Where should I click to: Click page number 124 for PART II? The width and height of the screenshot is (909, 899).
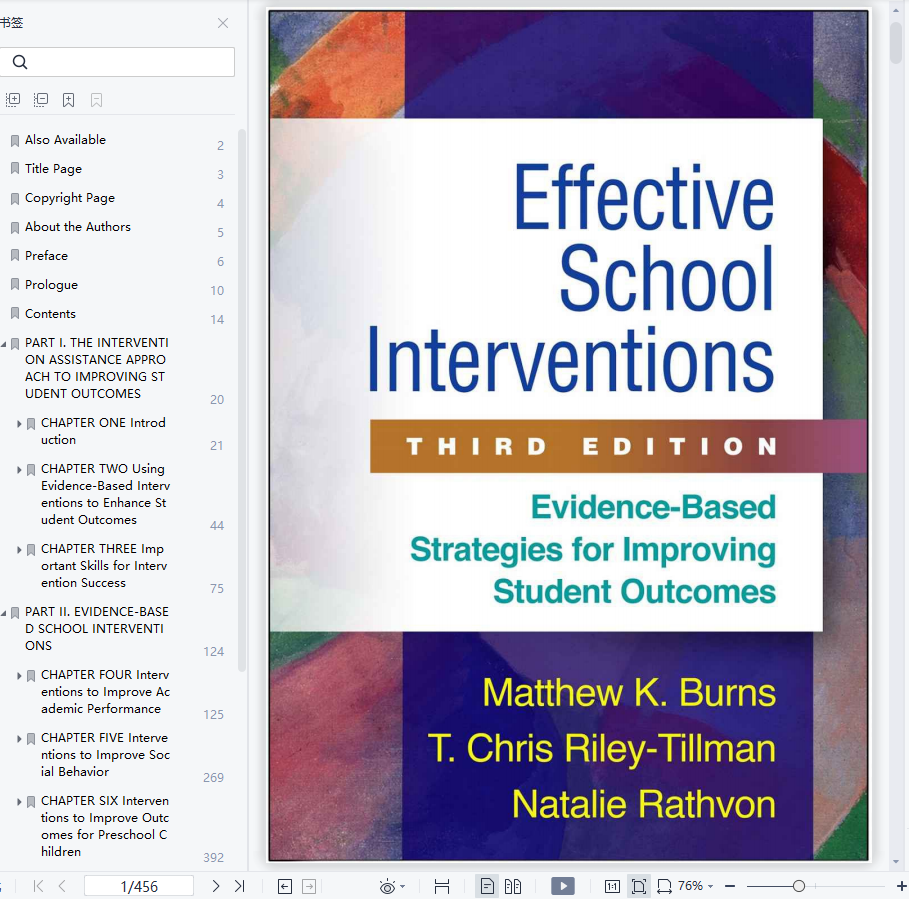pyautogui.click(x=213, y=651)
